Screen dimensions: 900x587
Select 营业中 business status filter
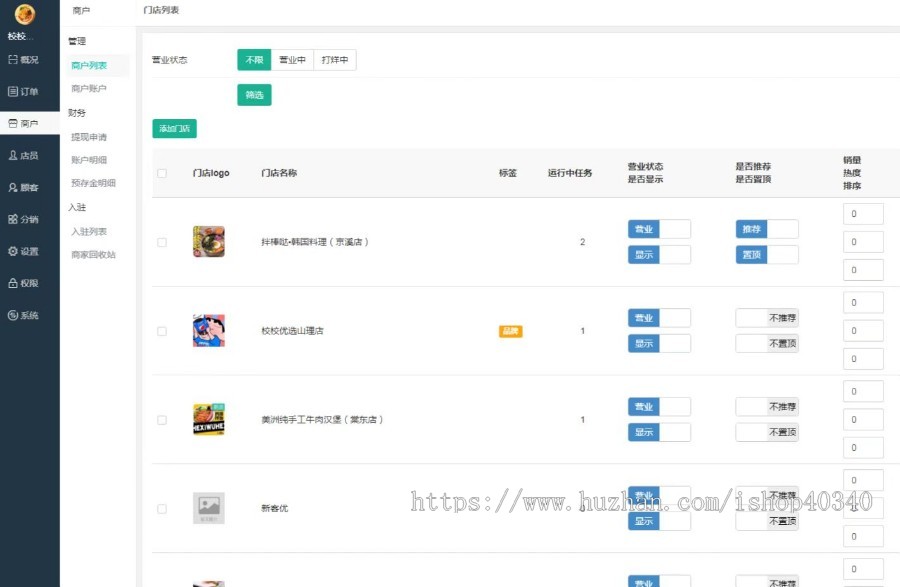(x=292, y=60)
